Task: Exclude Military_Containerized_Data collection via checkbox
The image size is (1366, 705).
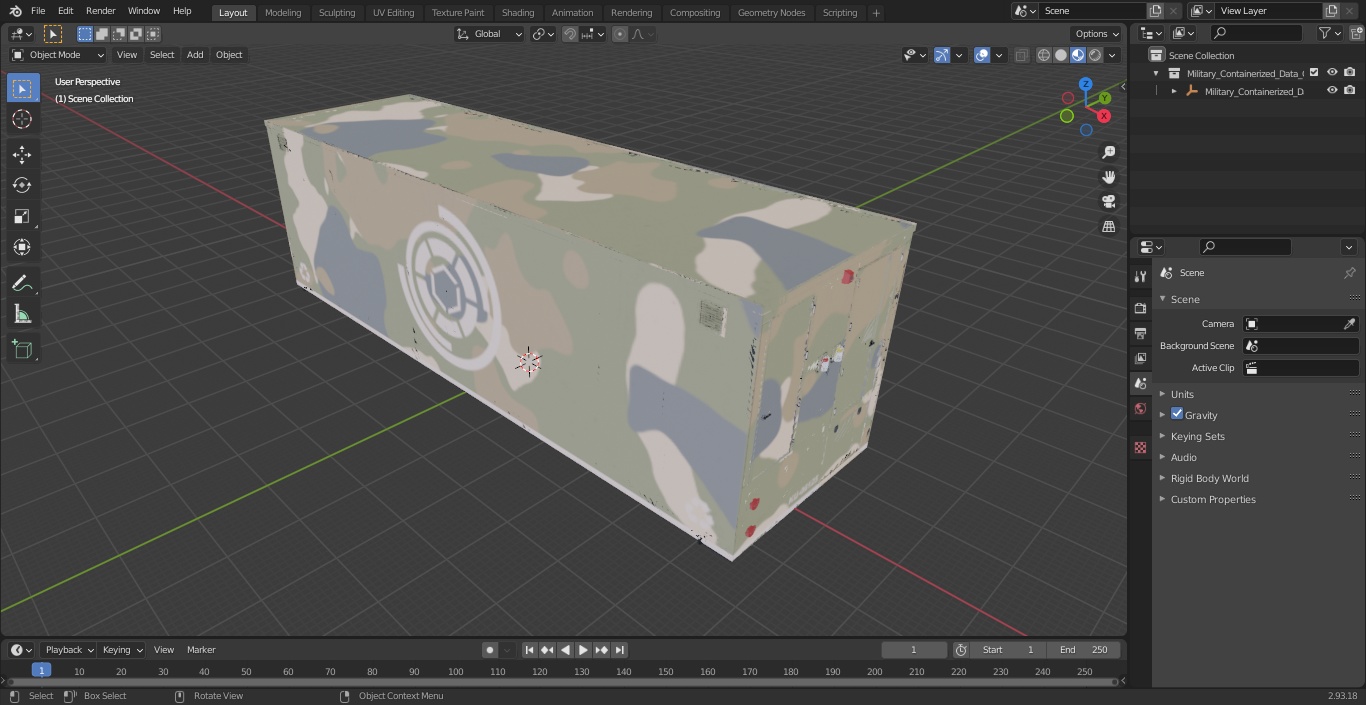Action: point(1314,73)
